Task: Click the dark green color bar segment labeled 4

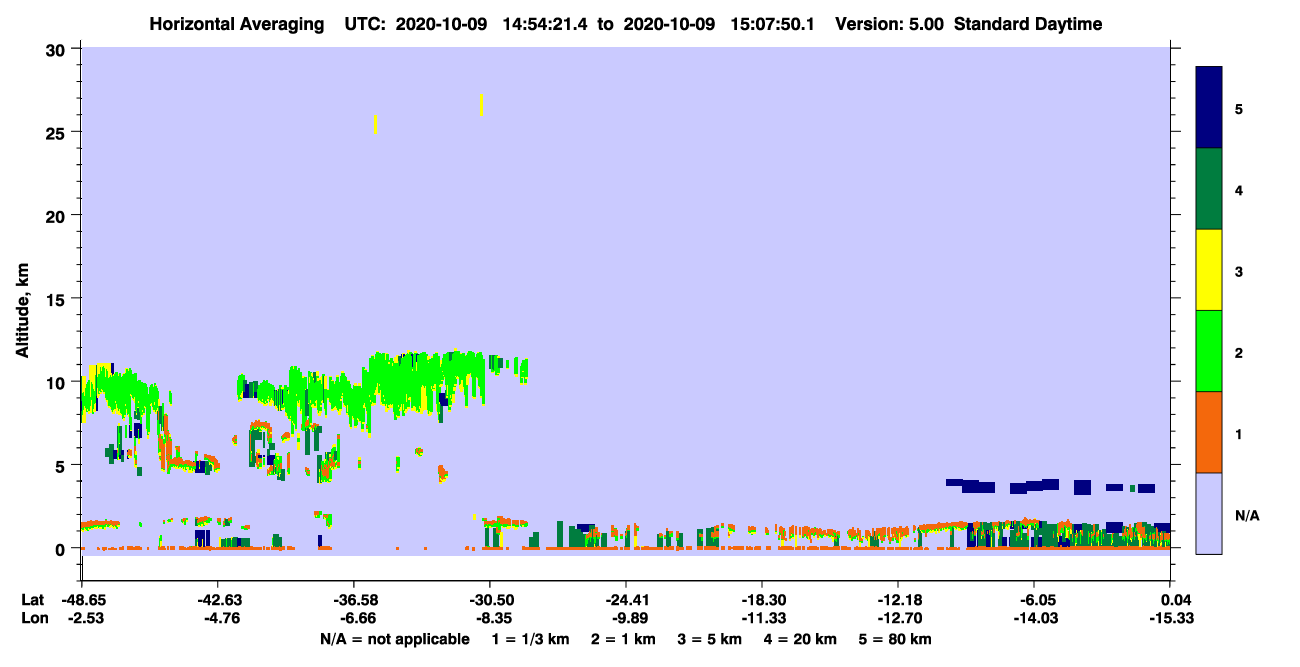Action: coord(1209,189)
